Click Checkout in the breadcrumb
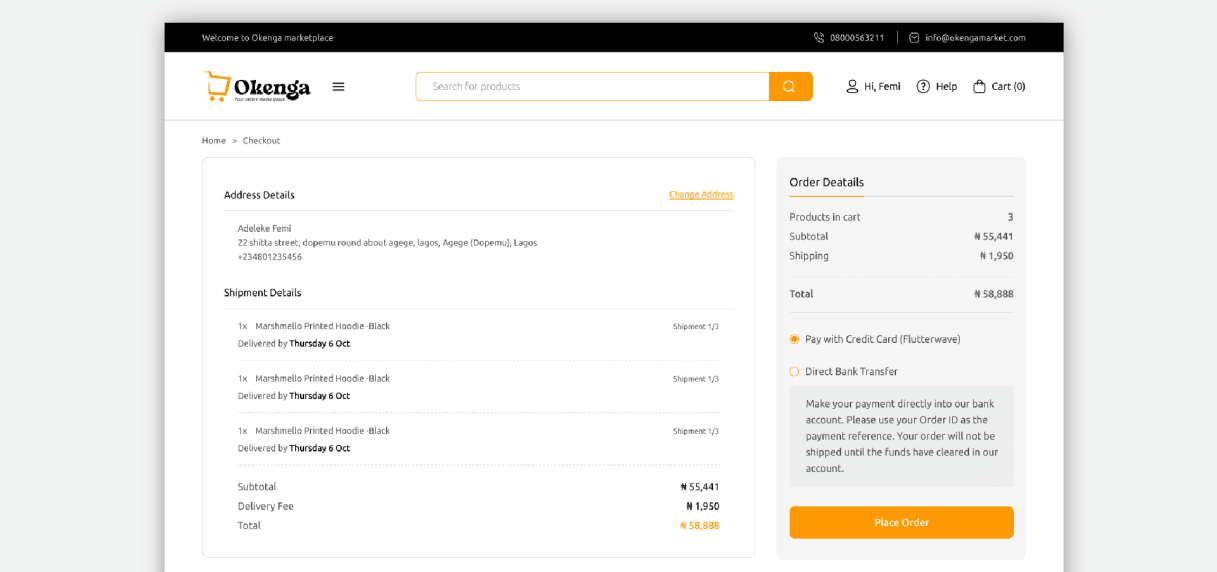The height and width of the screenshot is (572, 1217). (261, 141)
